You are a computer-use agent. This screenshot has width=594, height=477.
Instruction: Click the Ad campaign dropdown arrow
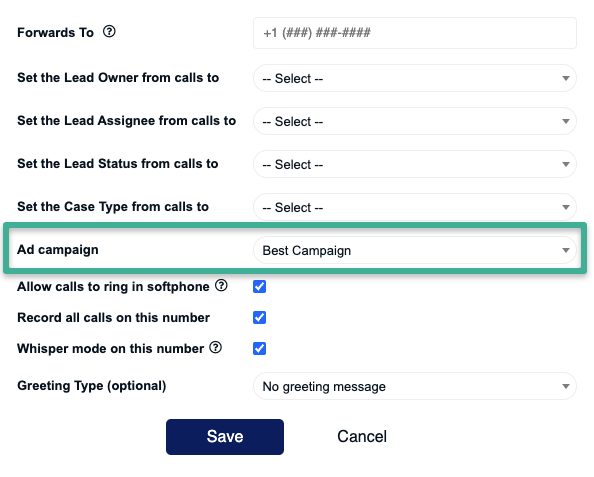pyautogui.click(x=566, y=250)
